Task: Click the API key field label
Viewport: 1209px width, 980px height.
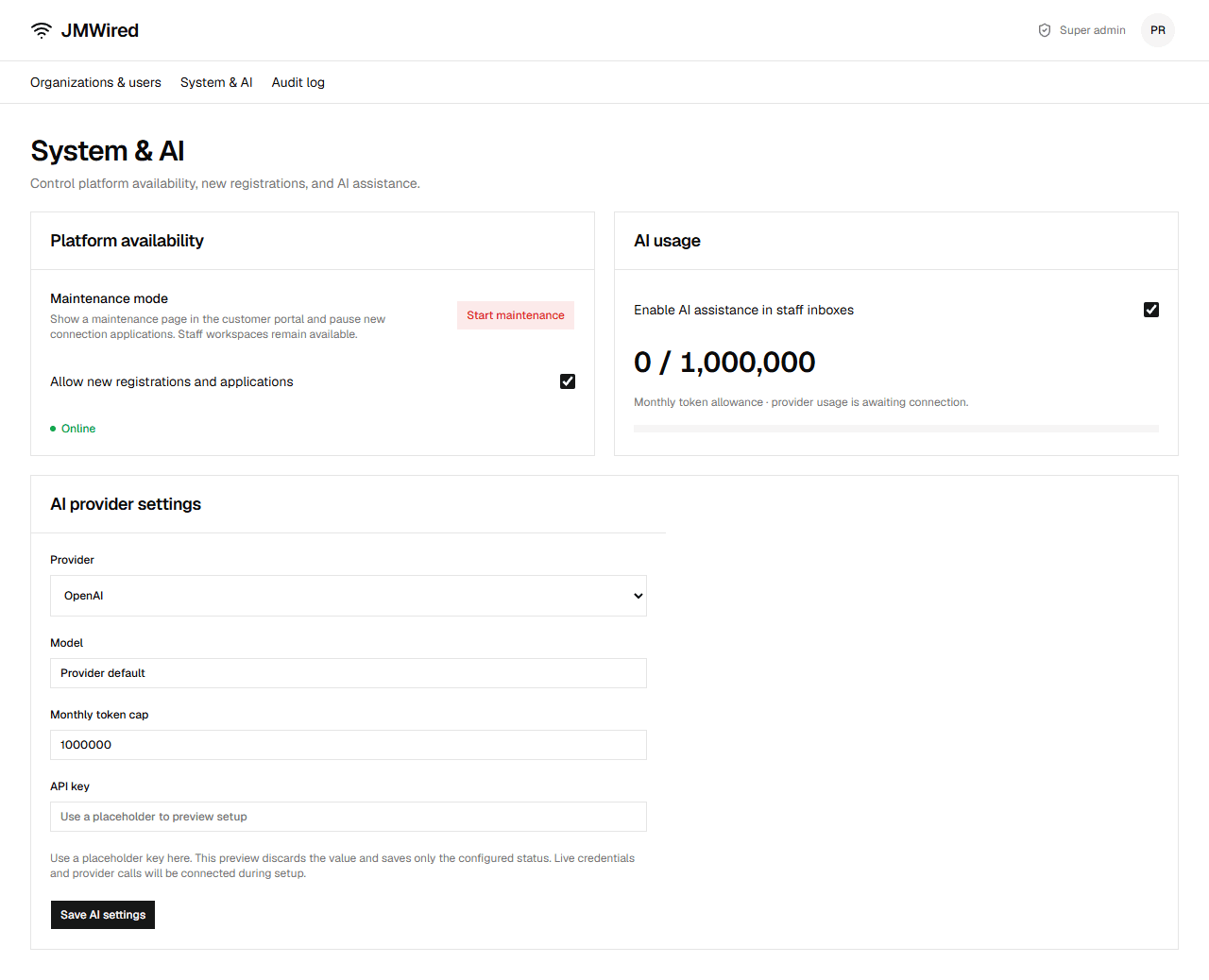Action: pyautogui.click(x=70, y=786)
